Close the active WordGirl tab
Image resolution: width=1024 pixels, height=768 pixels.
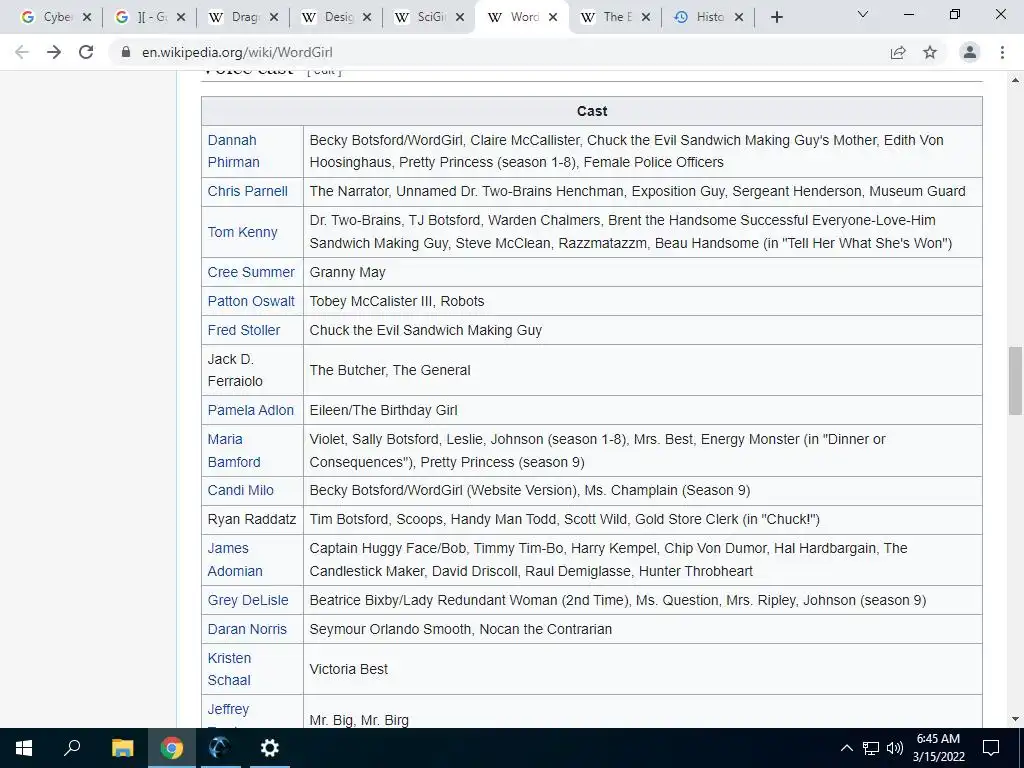[553, 18]
